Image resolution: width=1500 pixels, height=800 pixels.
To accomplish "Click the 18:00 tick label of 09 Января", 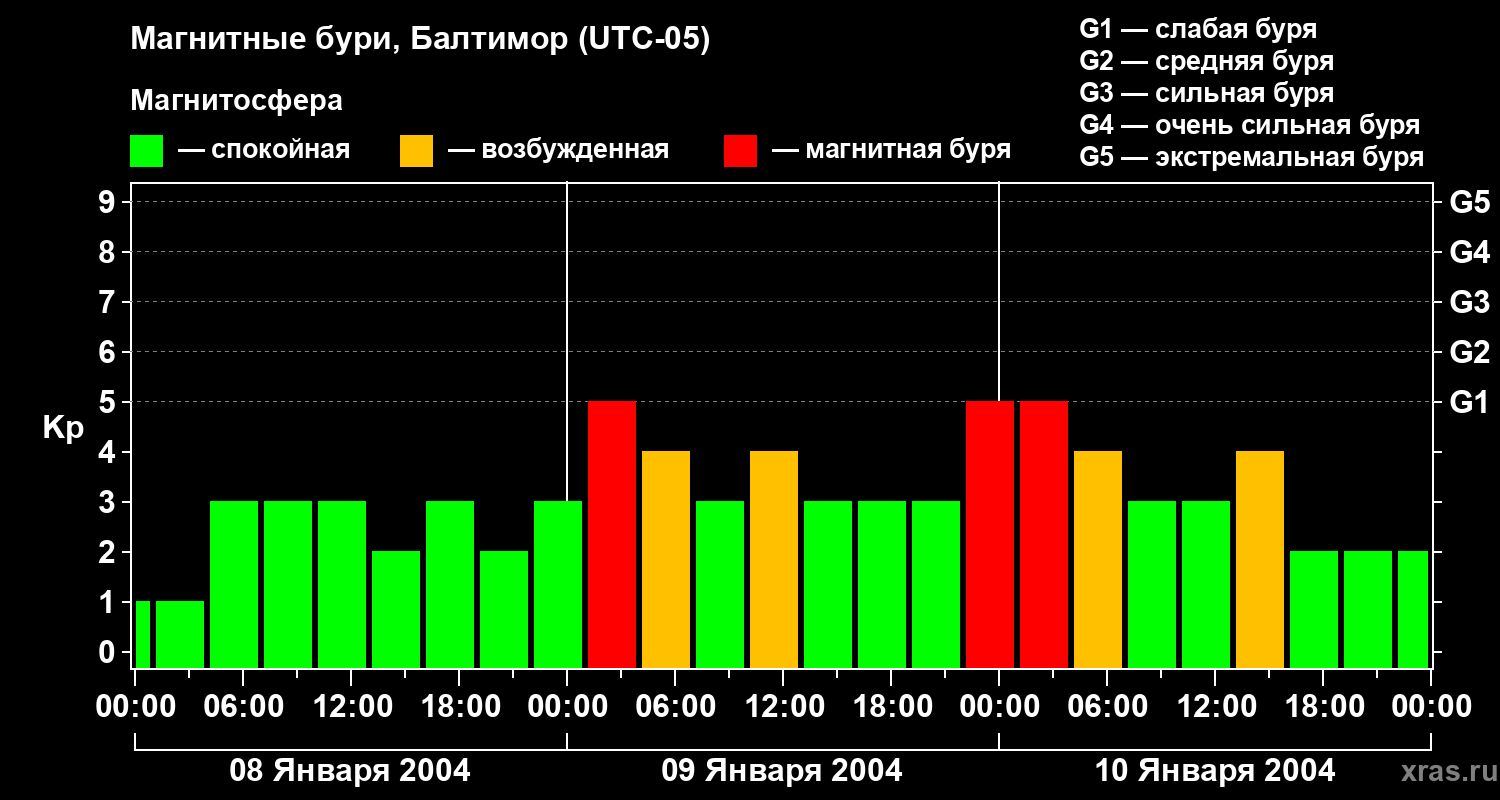I will pos(891,707).
